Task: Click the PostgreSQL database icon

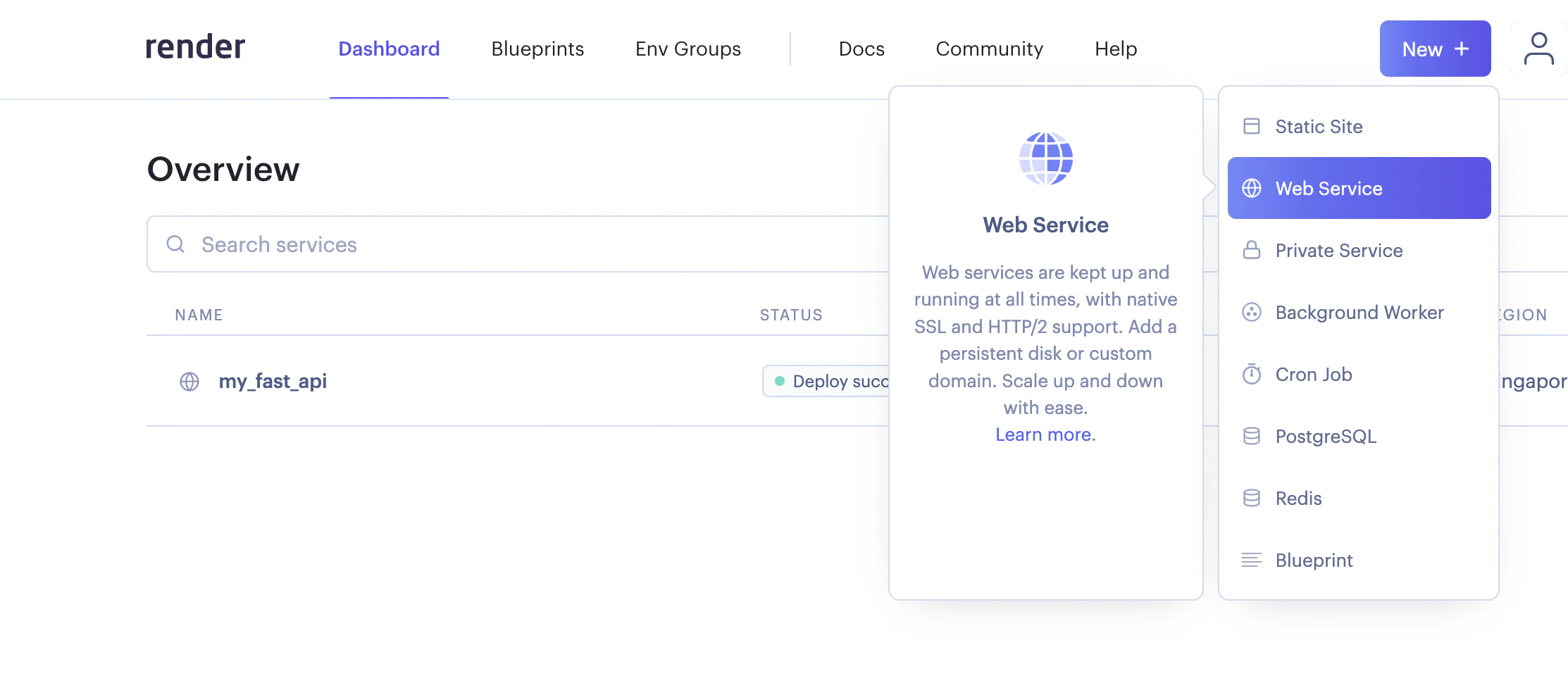Action: [1252, 436]
